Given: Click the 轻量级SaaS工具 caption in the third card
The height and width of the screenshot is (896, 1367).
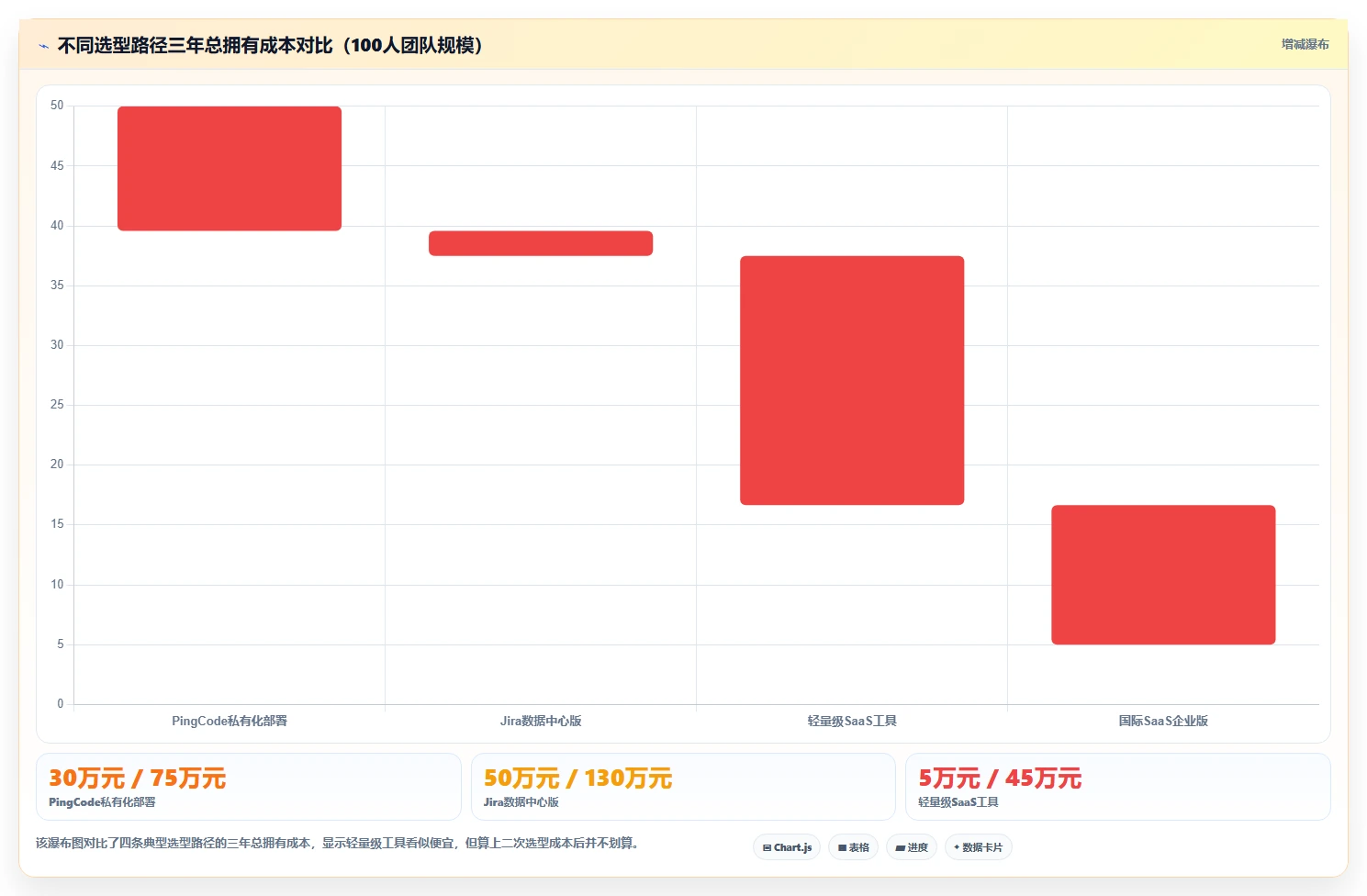Looking at the screenshot, I should (x=958, y=802).
